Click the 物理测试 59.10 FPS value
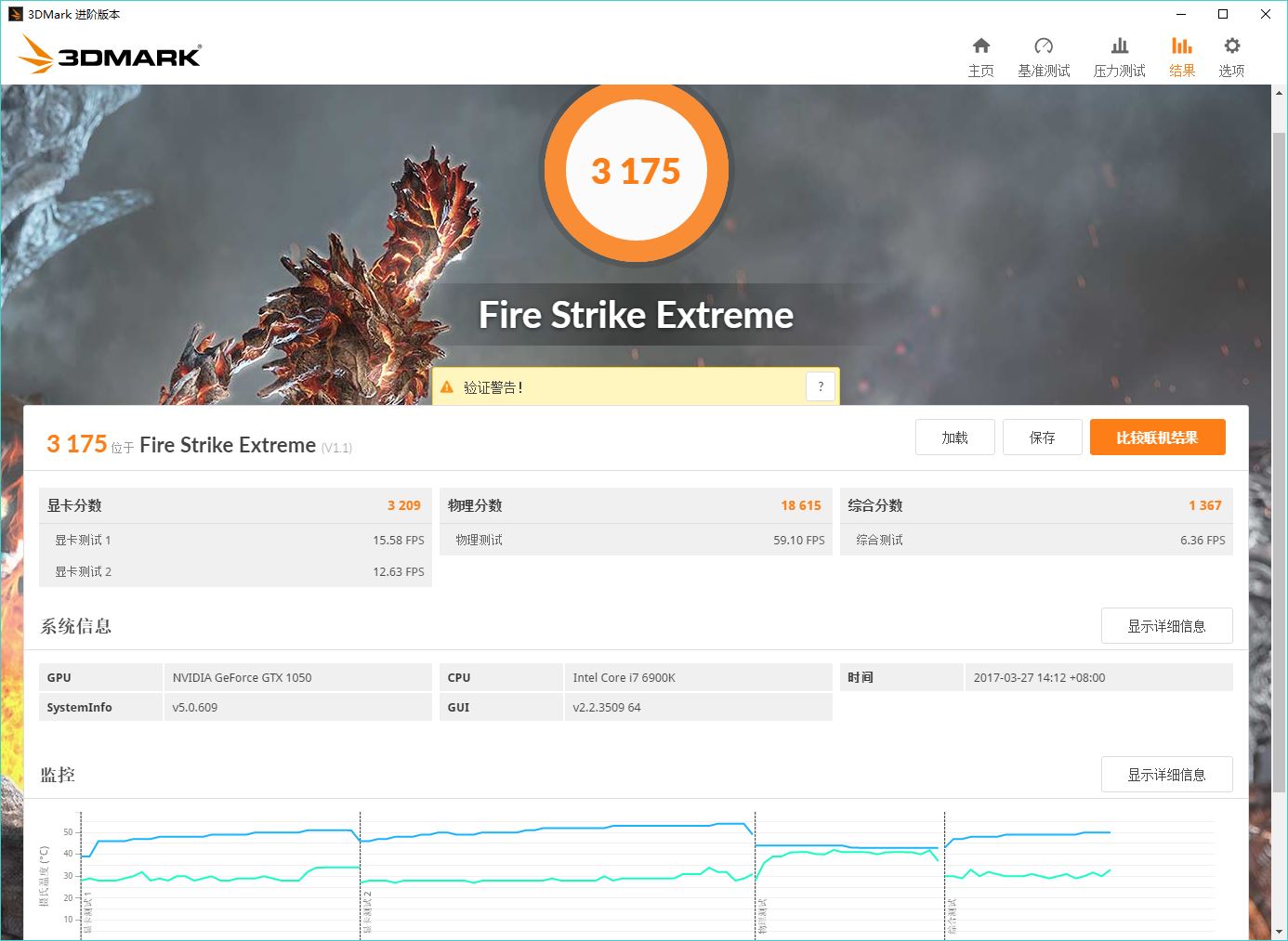This screenshot has height=941, width=1288. click(x=799, y=540)
